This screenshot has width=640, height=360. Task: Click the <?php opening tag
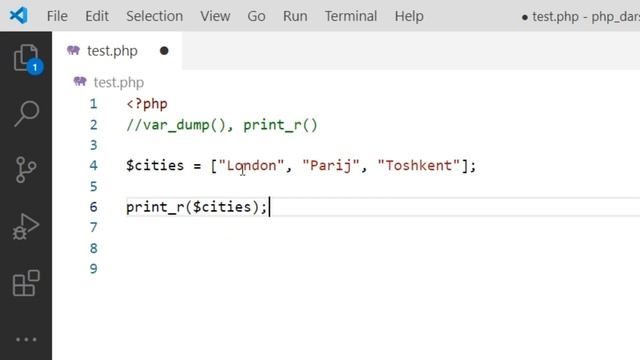[147, 104]
